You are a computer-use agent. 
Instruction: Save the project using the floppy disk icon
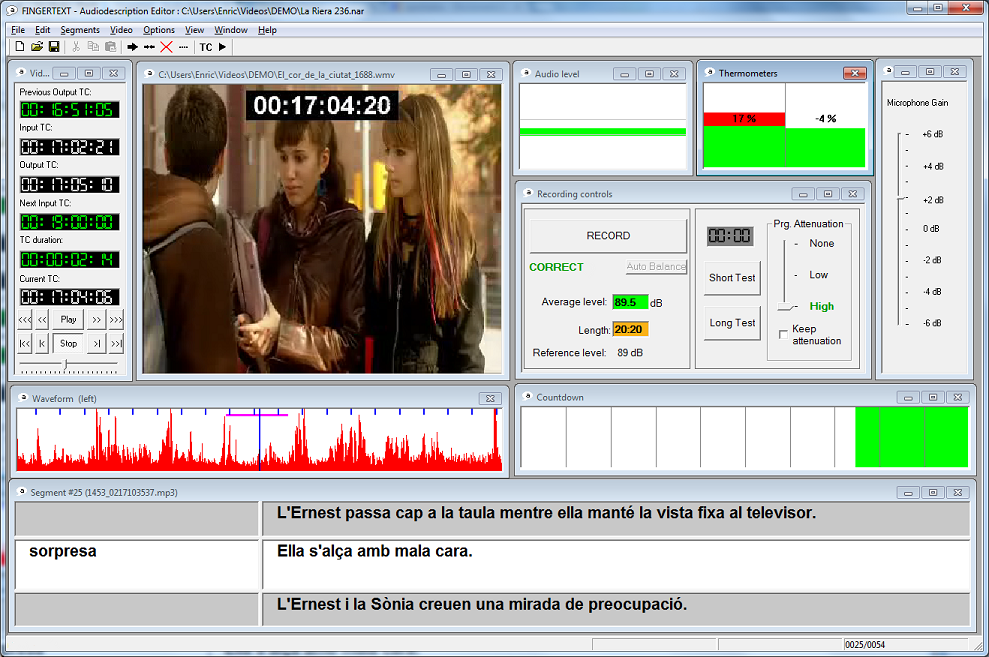(54, 47)
